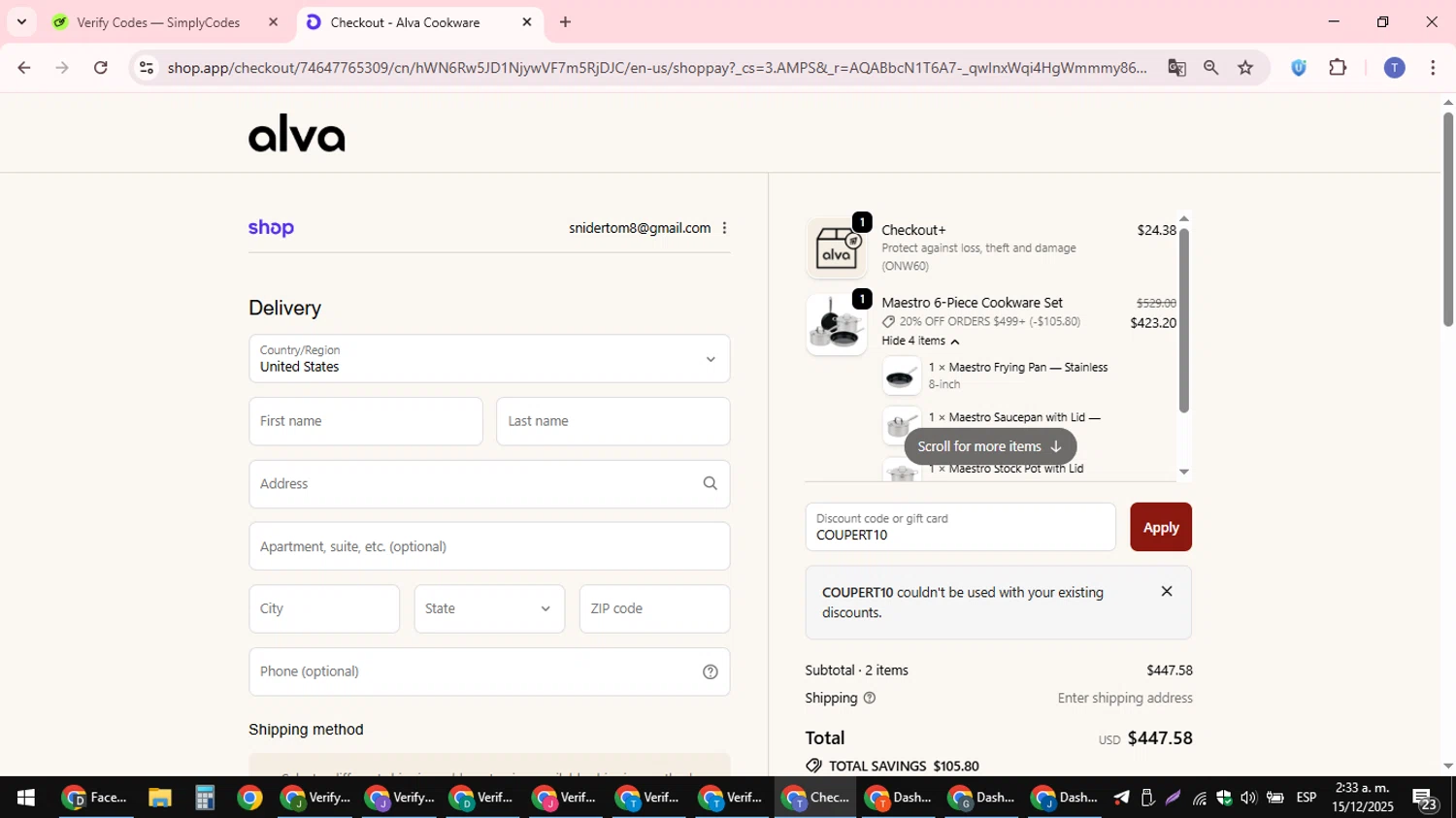
Task: Click the order summary scrollbar up arrow
Action: [x=1183, y=218]
